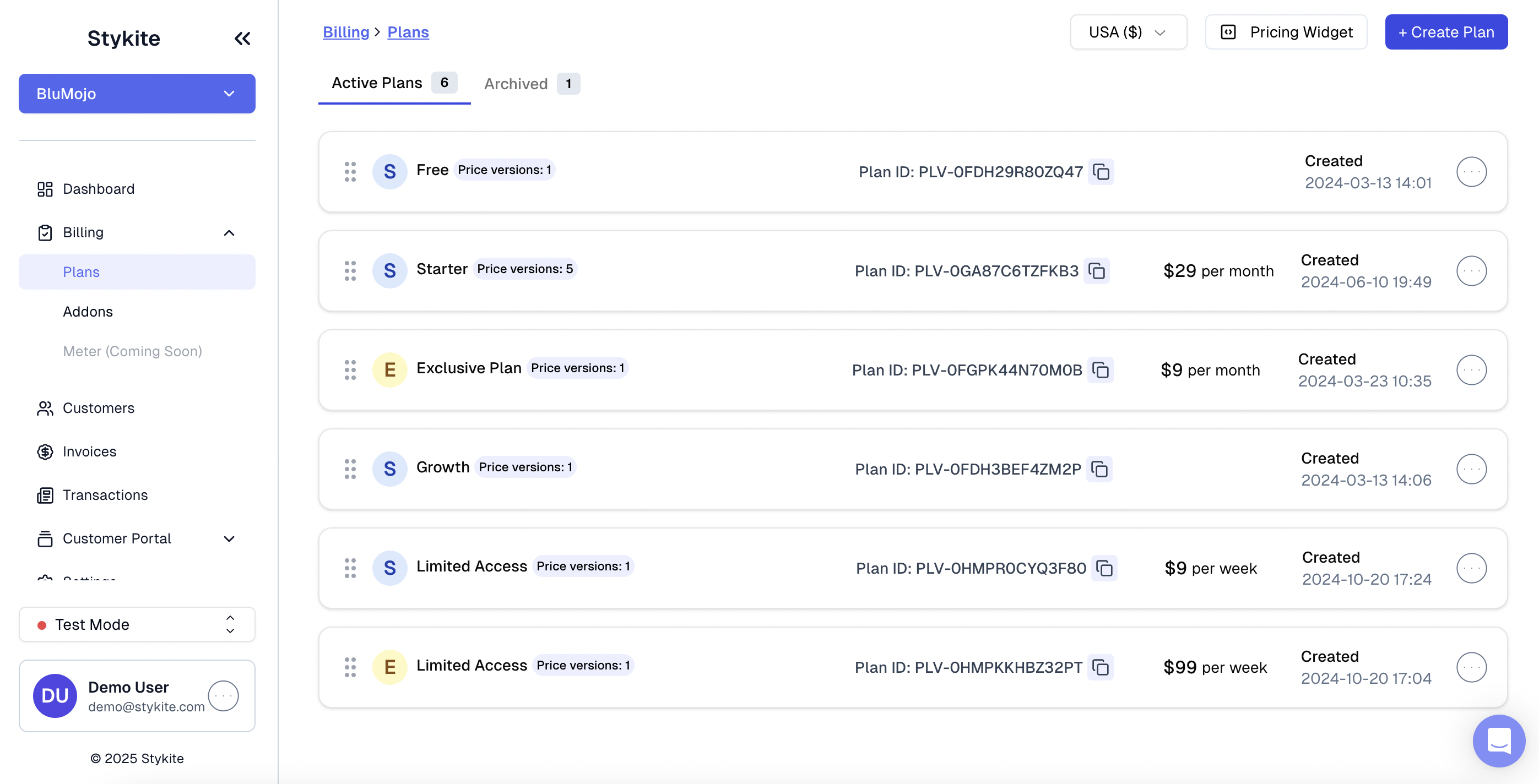Click drag handle of Exclusive Plan row
Image resolution: width=1539 pixels, height=784 pixels.
(x=350, y=370)
